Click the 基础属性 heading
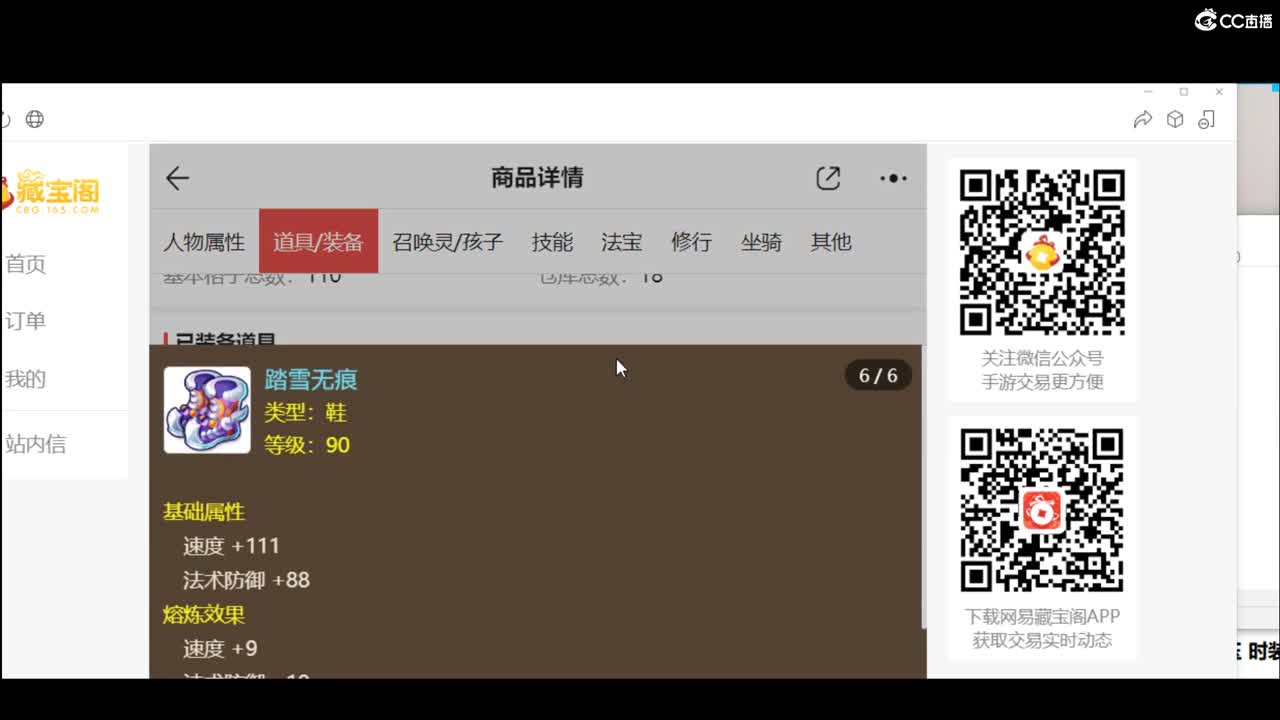This screenshot has height=720, width=1280. click(x=204, y=512)
